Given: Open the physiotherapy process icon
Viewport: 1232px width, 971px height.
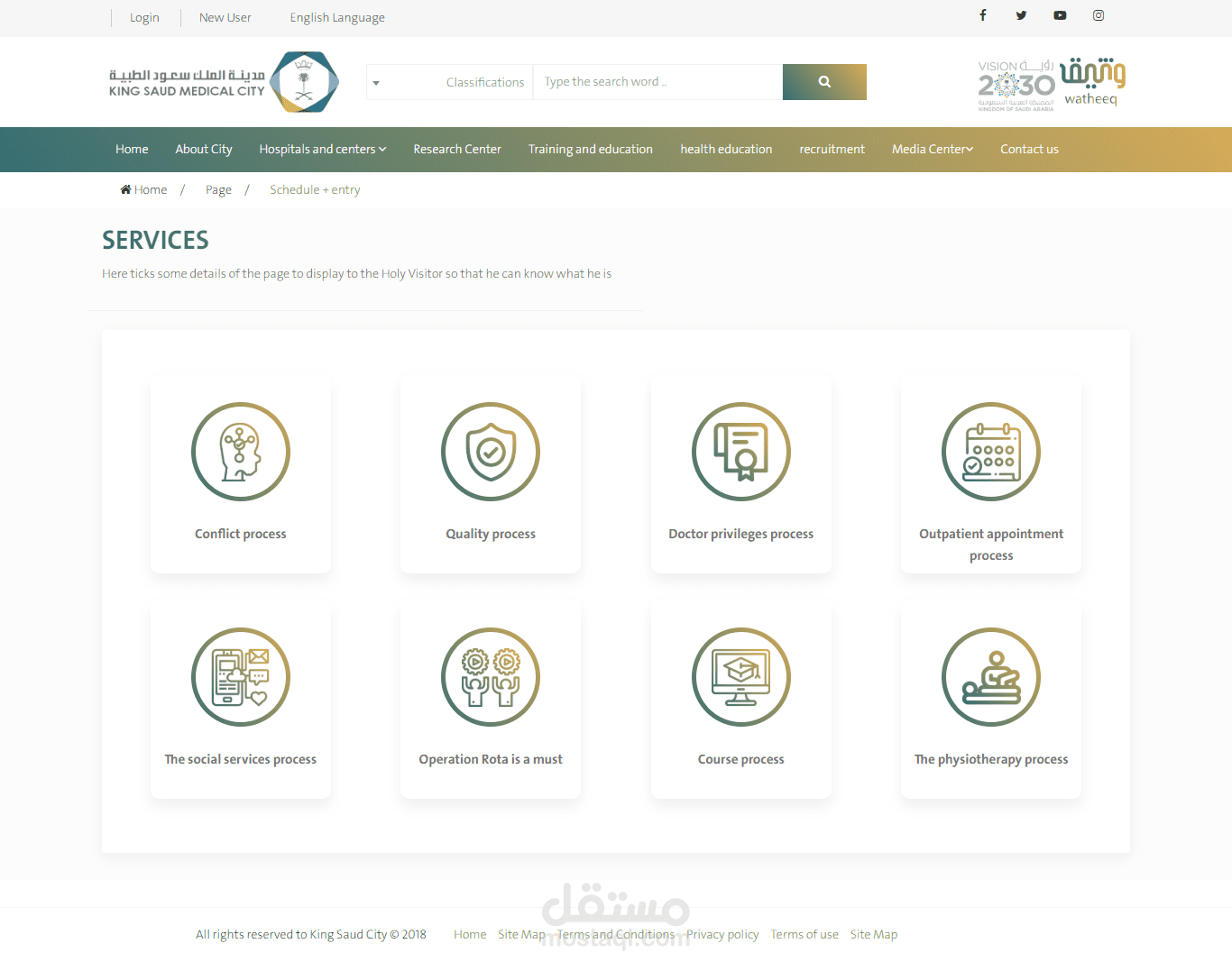Looking at the screenshot, I should point(991,677).
